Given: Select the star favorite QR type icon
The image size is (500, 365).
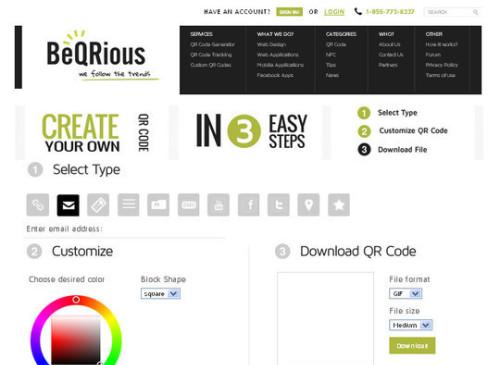Looking at the screenshot, I should point(339,205).
